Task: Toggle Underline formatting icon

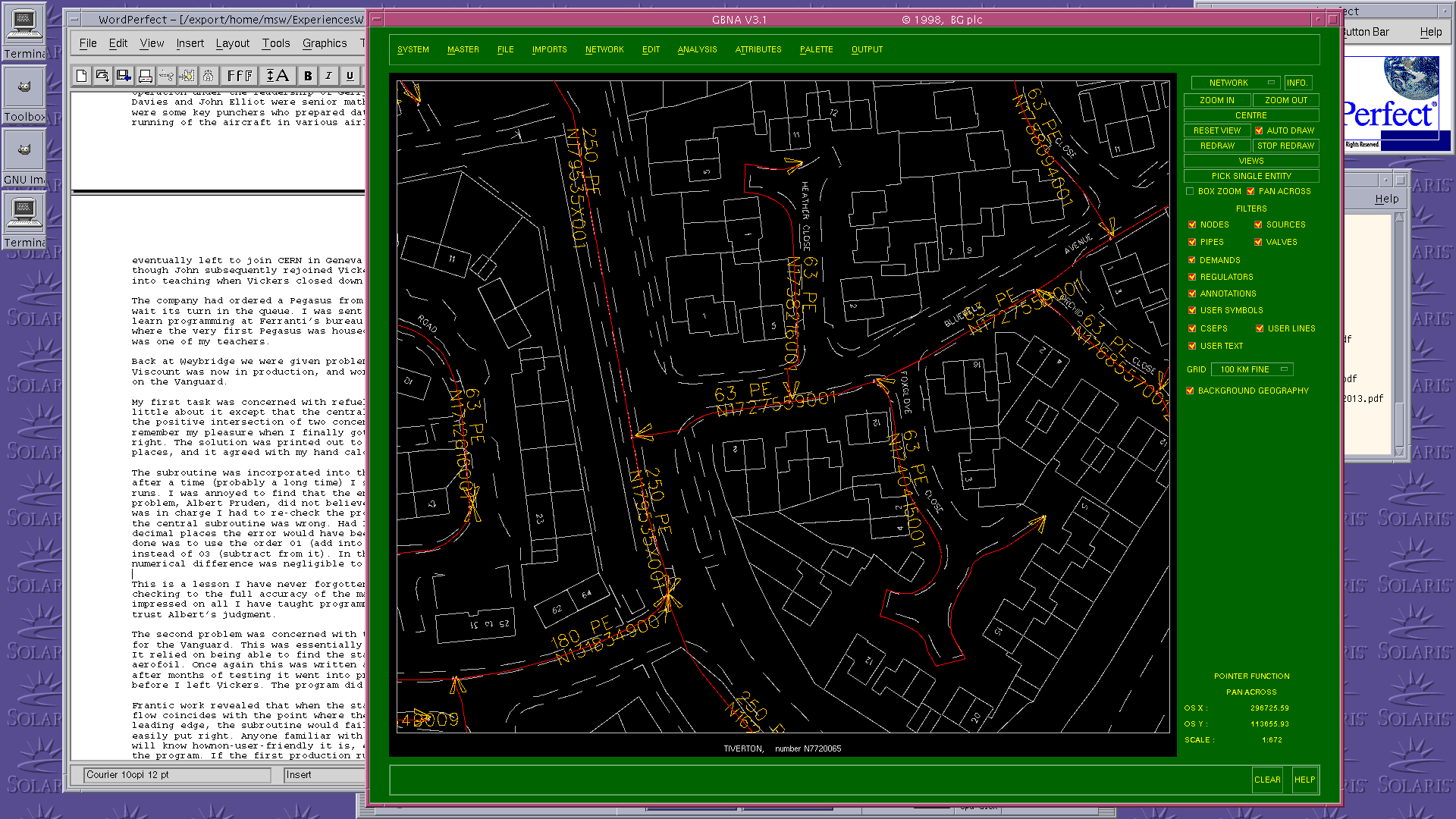Action: pyautogui.click(x=350, y=76)
